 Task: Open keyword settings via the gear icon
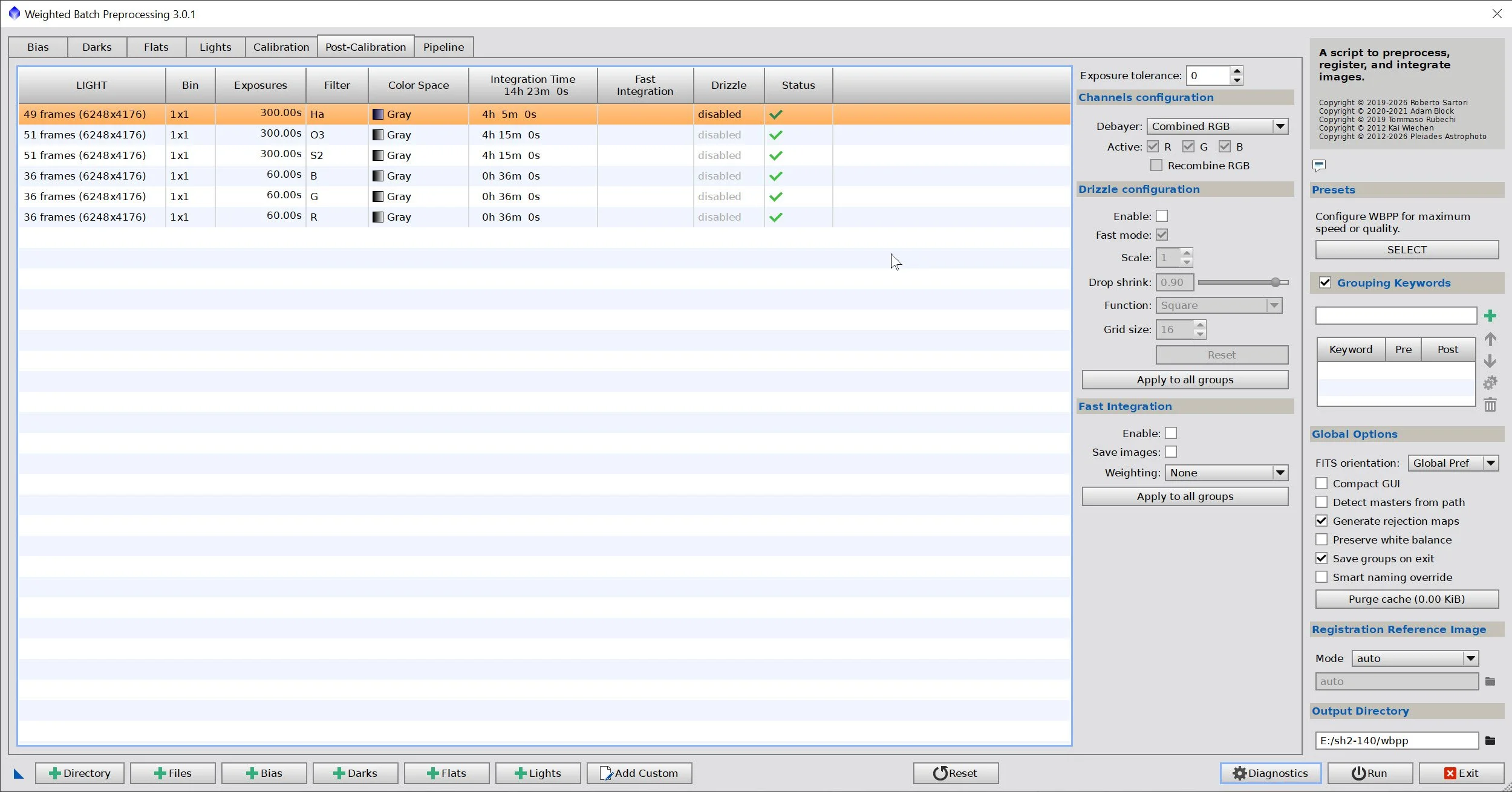(1490, 383)
